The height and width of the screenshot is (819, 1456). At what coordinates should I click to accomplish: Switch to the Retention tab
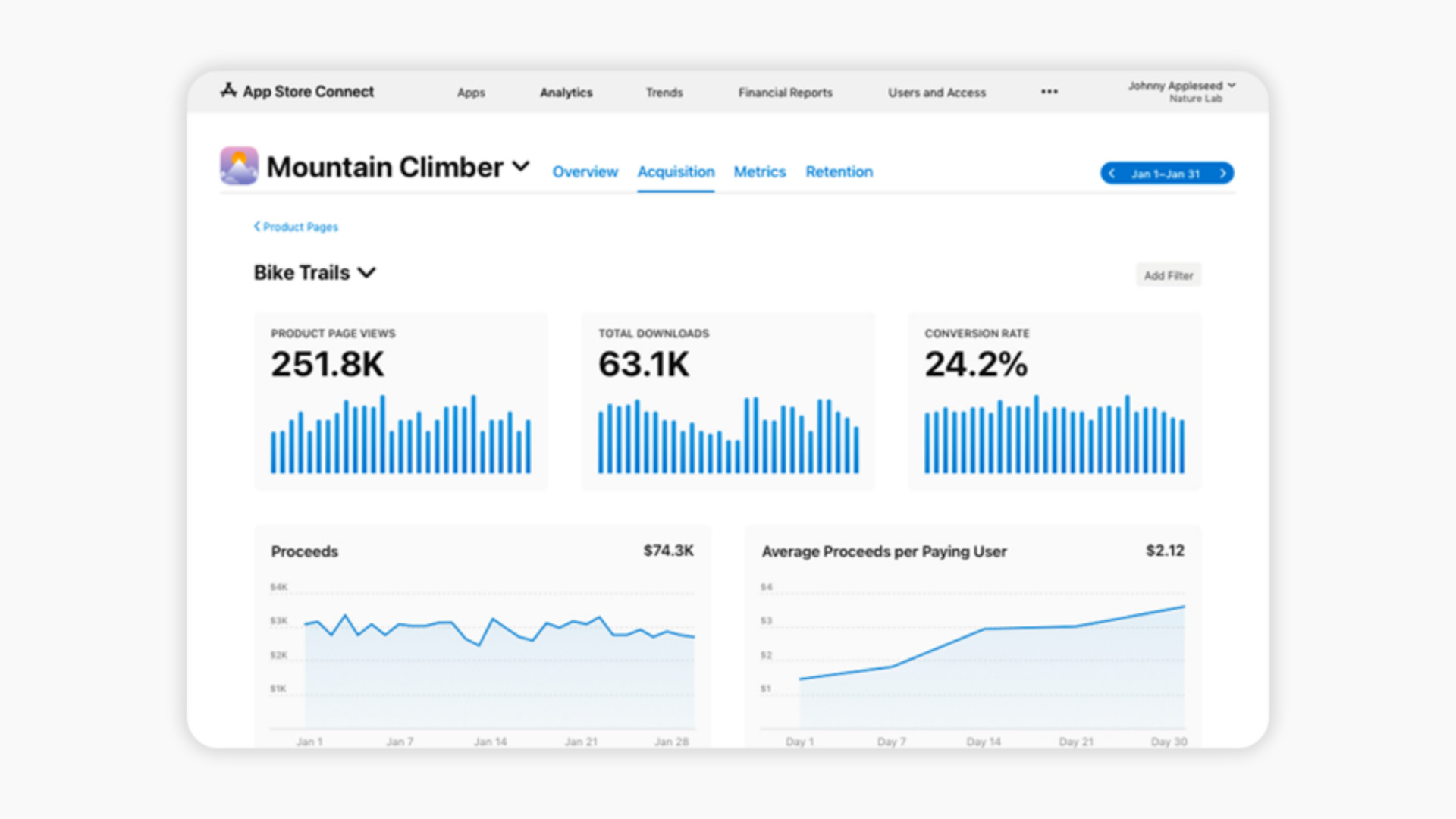(839, 172)
